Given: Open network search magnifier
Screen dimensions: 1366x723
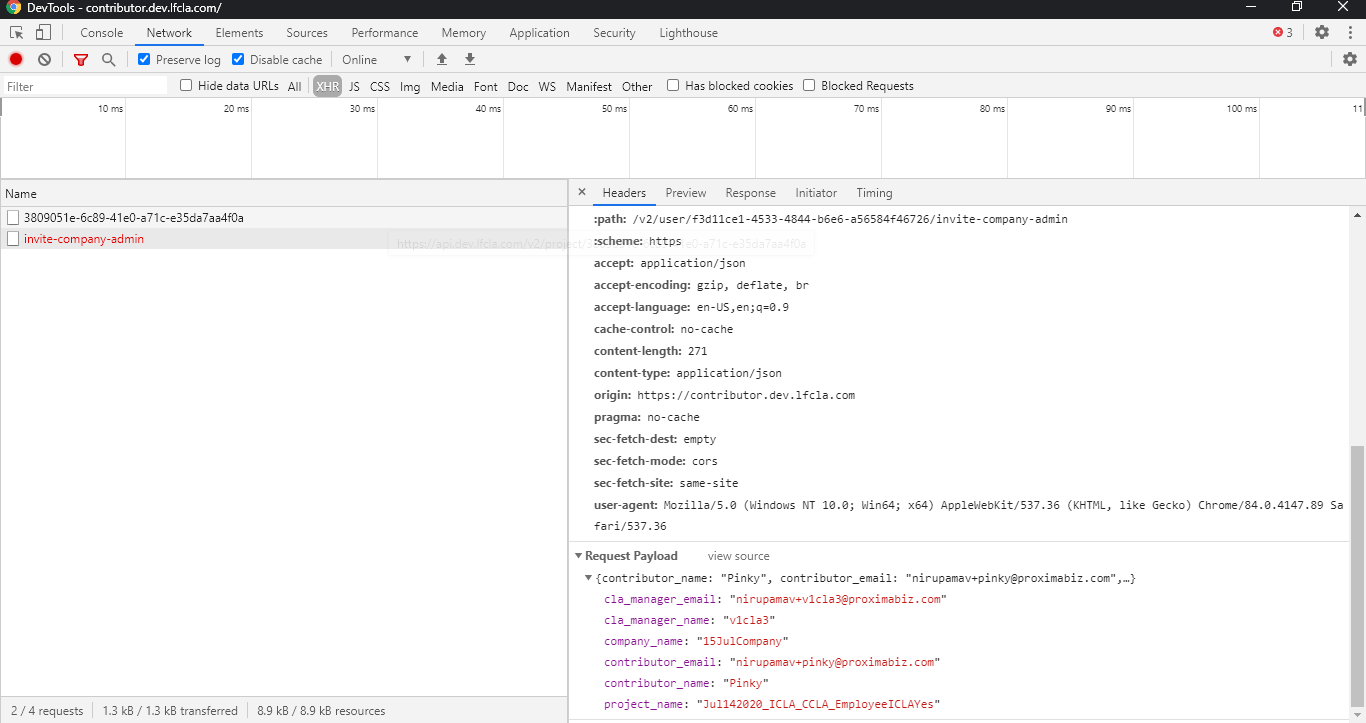Looking at the screenshot, I should (108, 59).
